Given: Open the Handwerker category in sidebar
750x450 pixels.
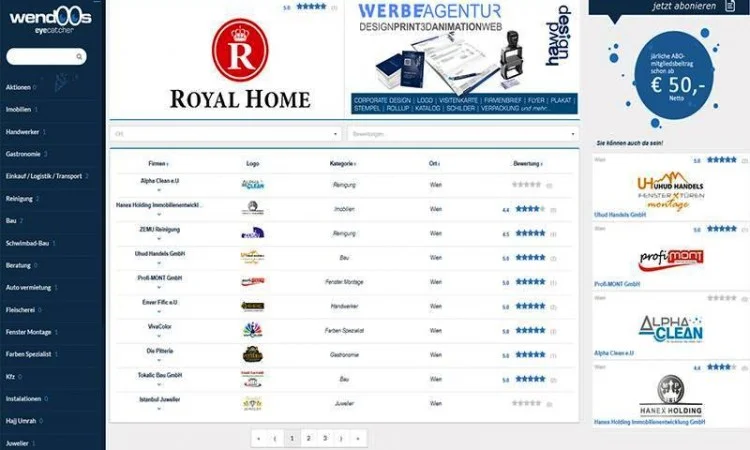Looking at the screenshot, I should point(22,132).
